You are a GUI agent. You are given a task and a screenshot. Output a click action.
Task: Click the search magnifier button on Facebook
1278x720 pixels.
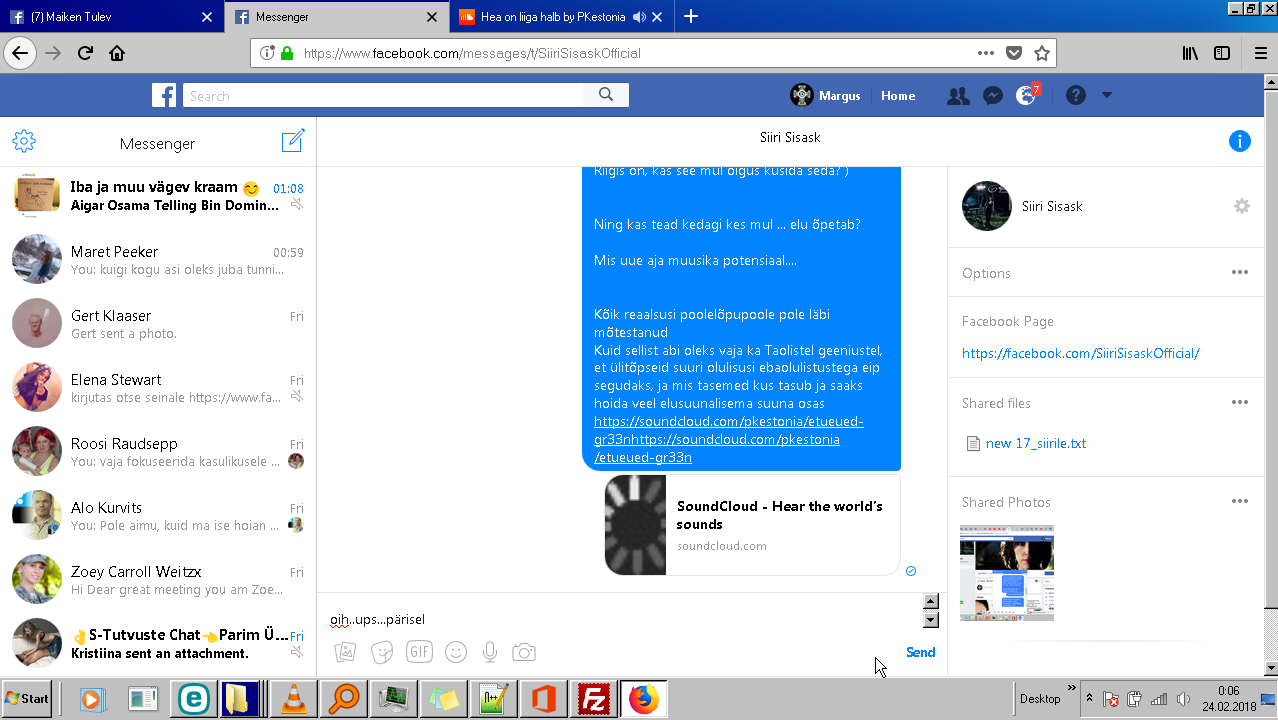pos(606,95)
